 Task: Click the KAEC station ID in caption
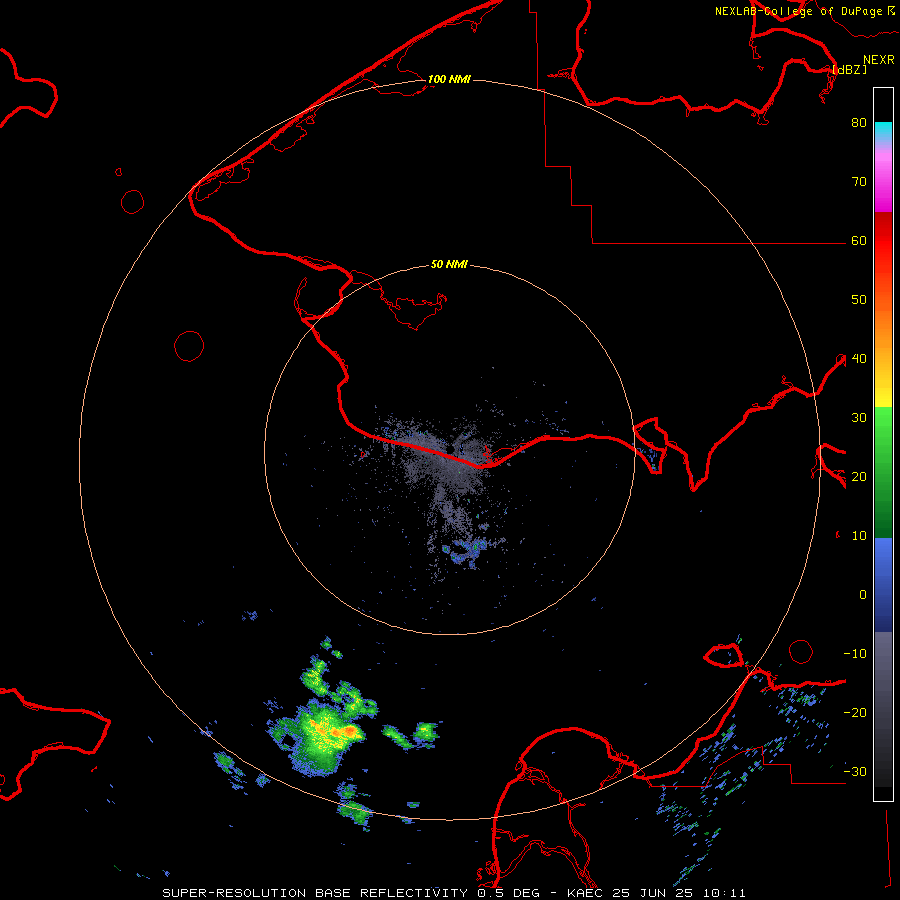586,893
